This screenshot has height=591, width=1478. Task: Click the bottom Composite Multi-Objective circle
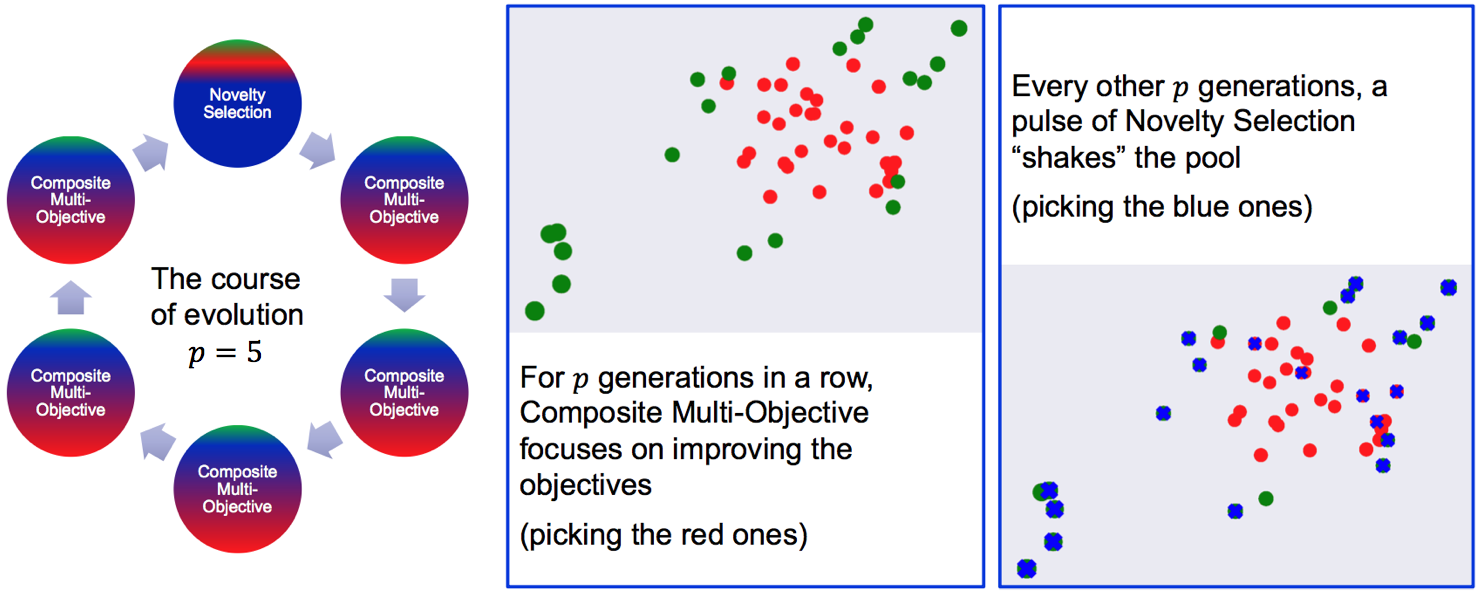[237, 488]
